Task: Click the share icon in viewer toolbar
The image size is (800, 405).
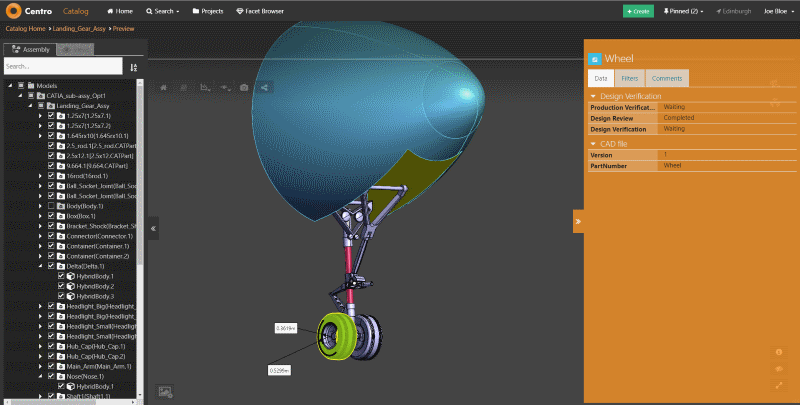Action: pyautogui.click(x=264, y=88)
